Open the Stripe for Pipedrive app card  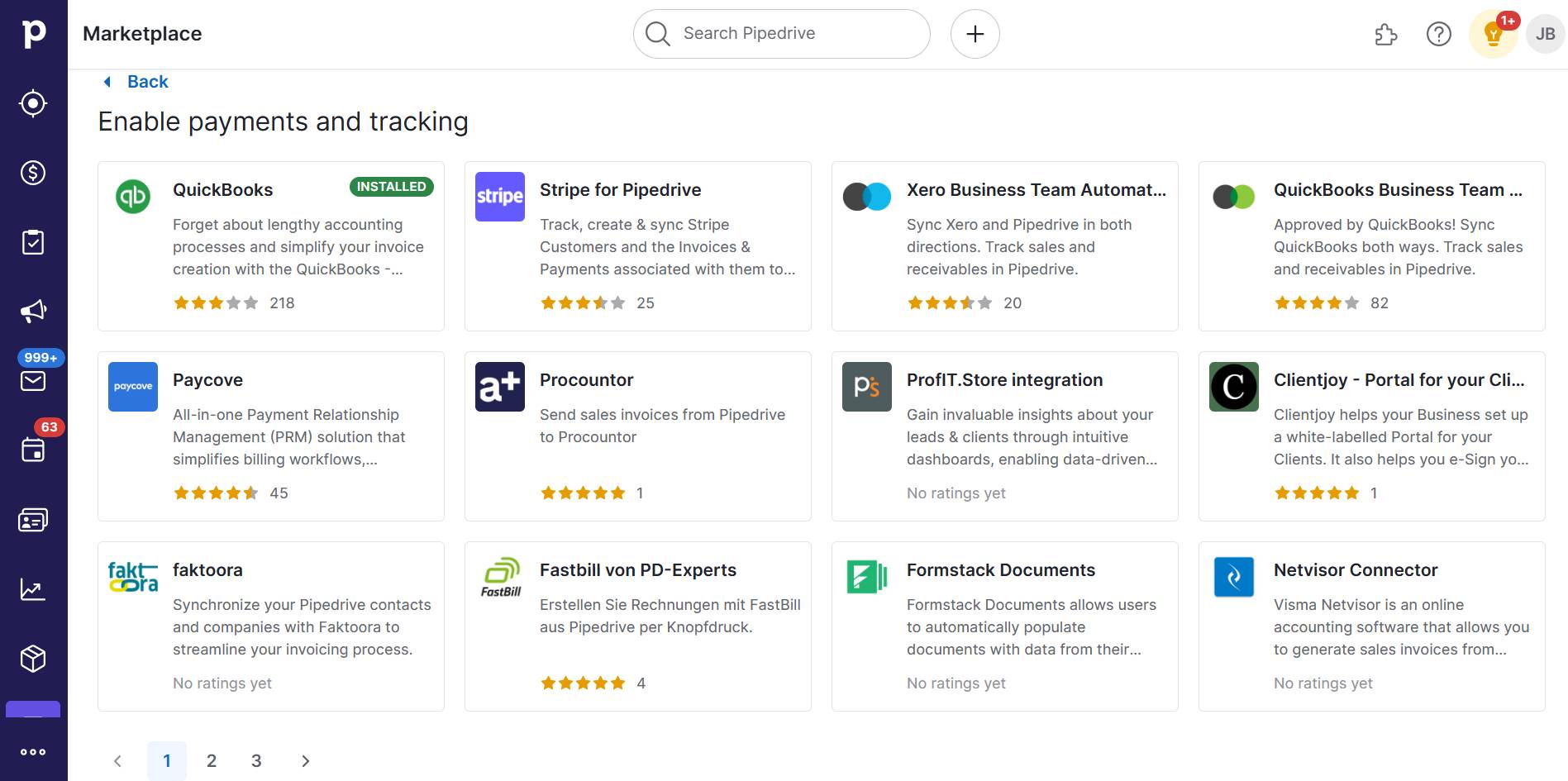point(637,245)
